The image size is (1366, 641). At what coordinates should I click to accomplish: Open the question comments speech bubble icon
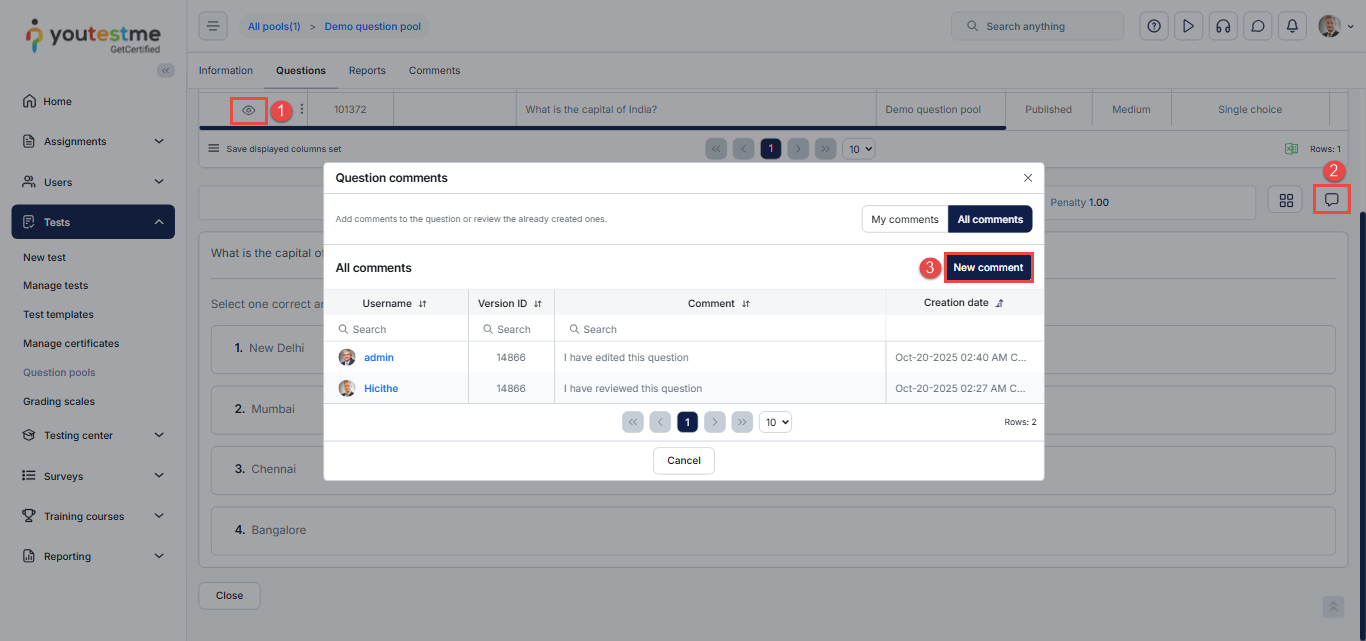pos(1331,200)
